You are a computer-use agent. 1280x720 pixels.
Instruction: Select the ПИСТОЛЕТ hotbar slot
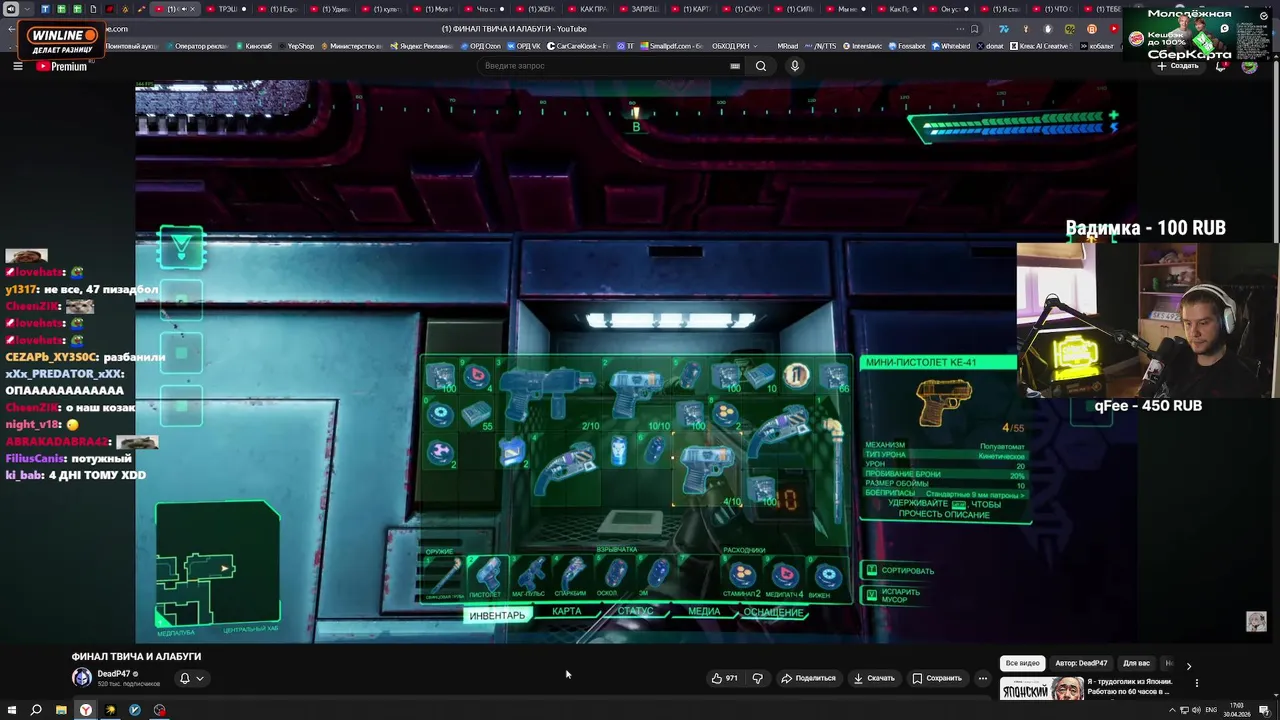[x=487, y=575]
